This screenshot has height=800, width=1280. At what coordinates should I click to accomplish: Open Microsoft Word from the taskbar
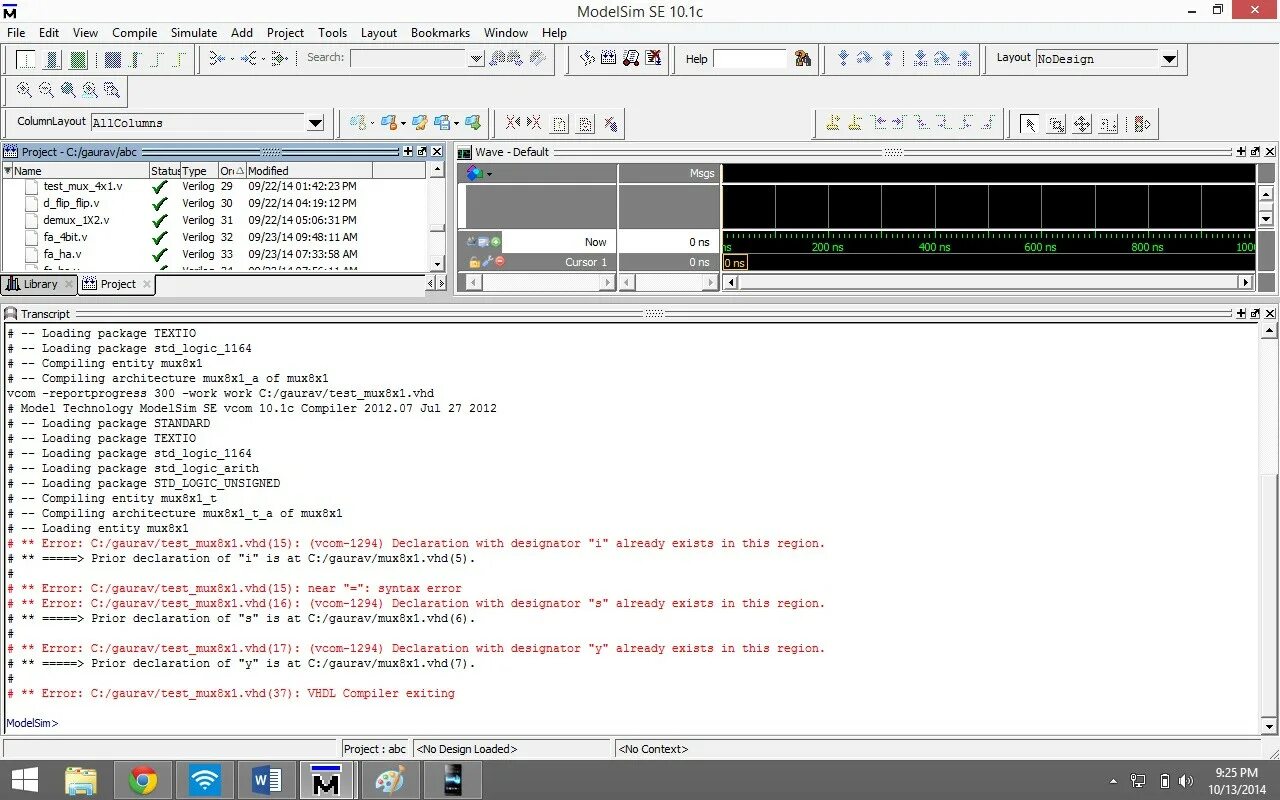(266, 780)
